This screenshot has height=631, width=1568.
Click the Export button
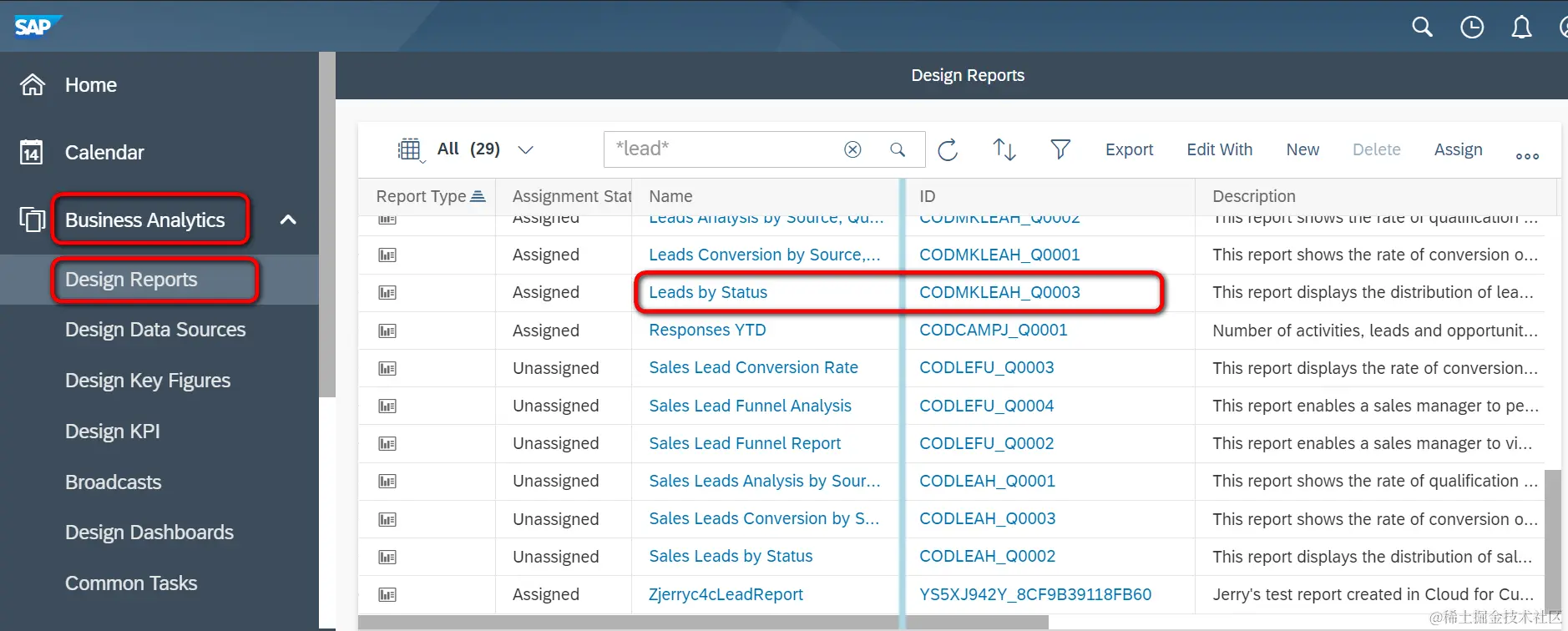1129,149
